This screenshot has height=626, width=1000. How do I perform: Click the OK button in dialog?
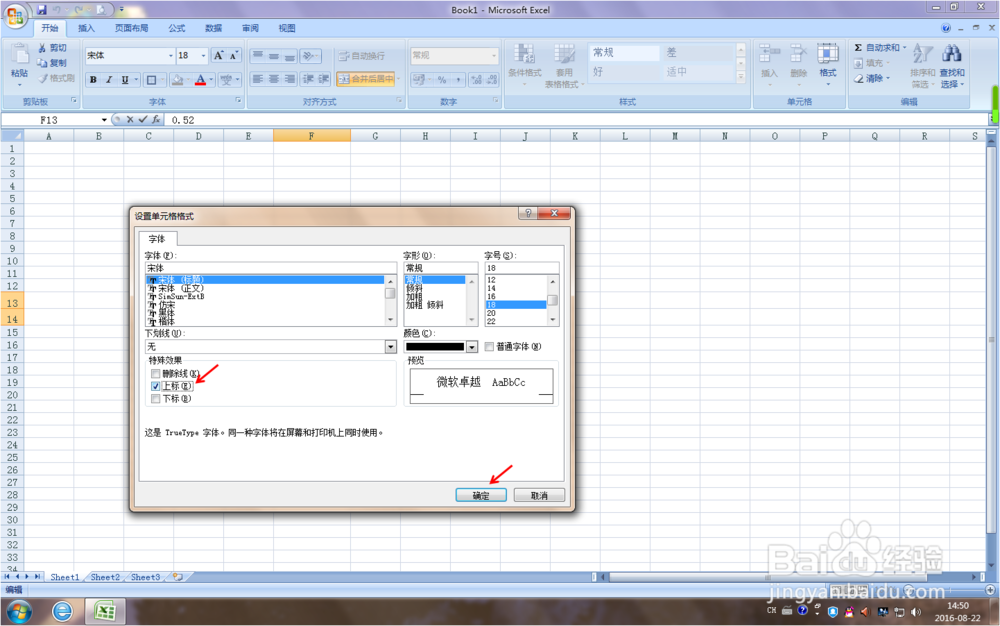click(481, 495)
